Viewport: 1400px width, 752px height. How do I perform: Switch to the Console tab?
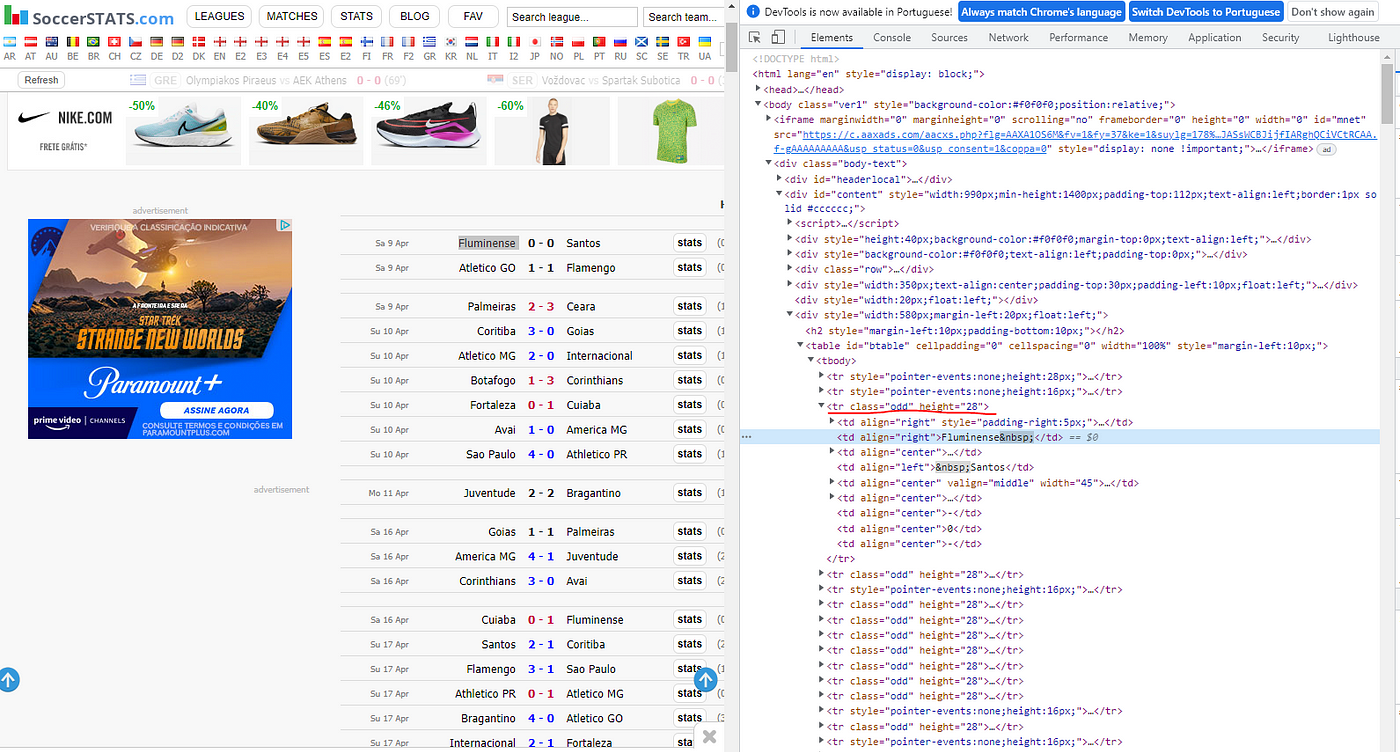(x=891, y=37)
